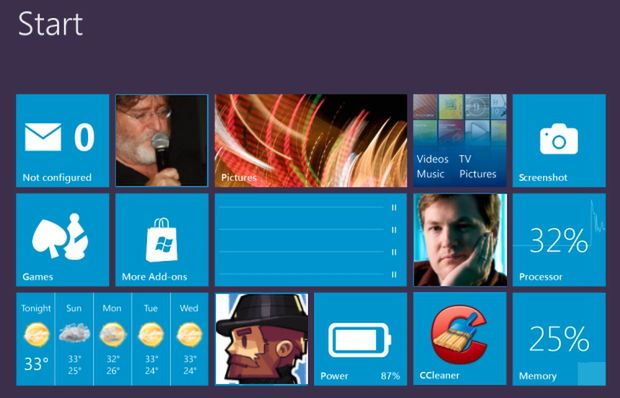Open the Games spade and chess icon
Viewport: 620px width, 398px height.
pos(60,236)
